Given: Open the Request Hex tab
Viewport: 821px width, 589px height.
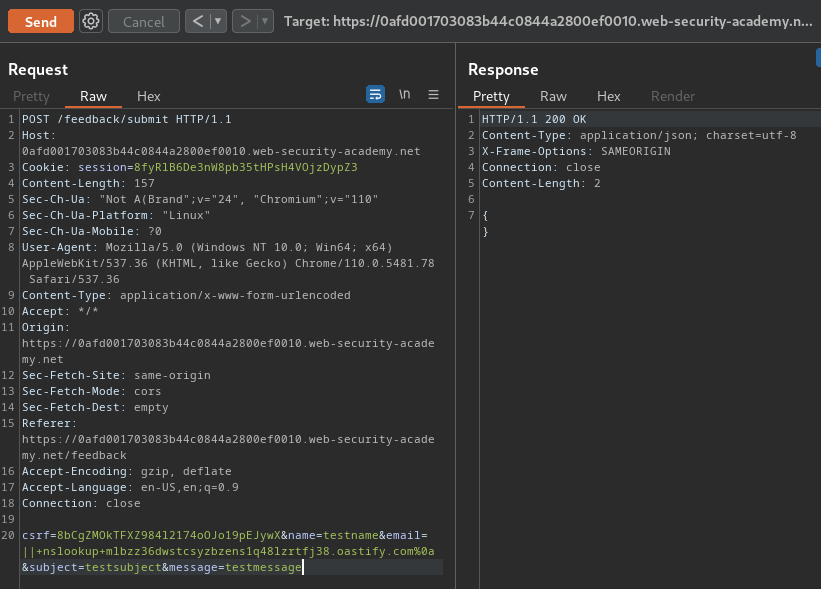Looking at the screenshot, I should [x=149, y=96].
